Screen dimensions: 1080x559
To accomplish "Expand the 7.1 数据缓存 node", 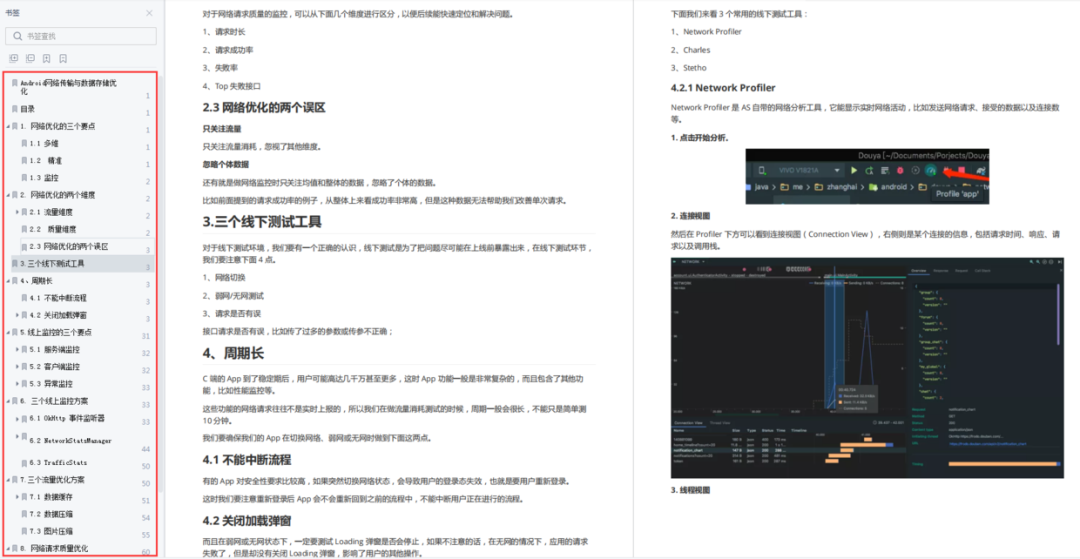I will click(x=17, y=496).
